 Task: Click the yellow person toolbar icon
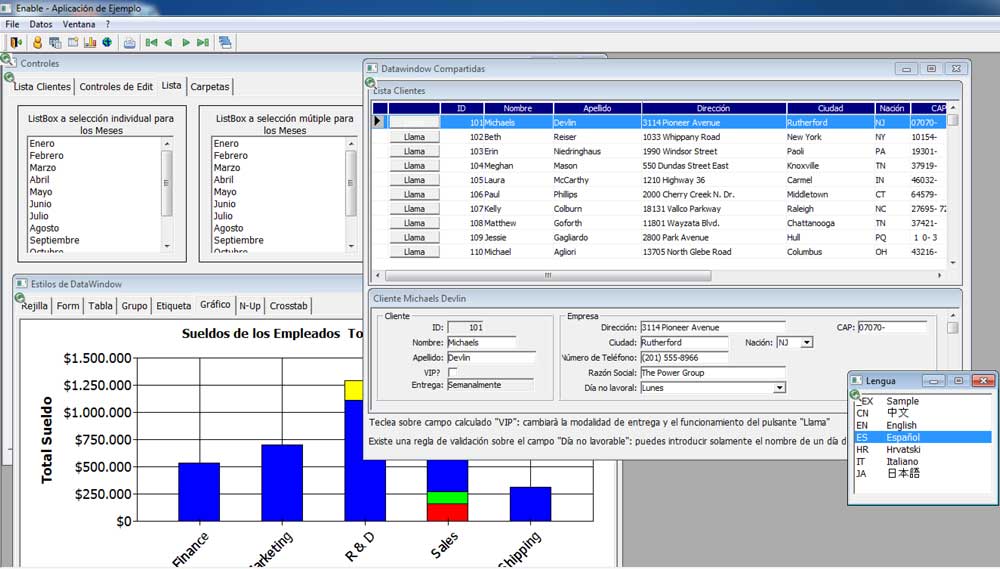coord(38,42)
